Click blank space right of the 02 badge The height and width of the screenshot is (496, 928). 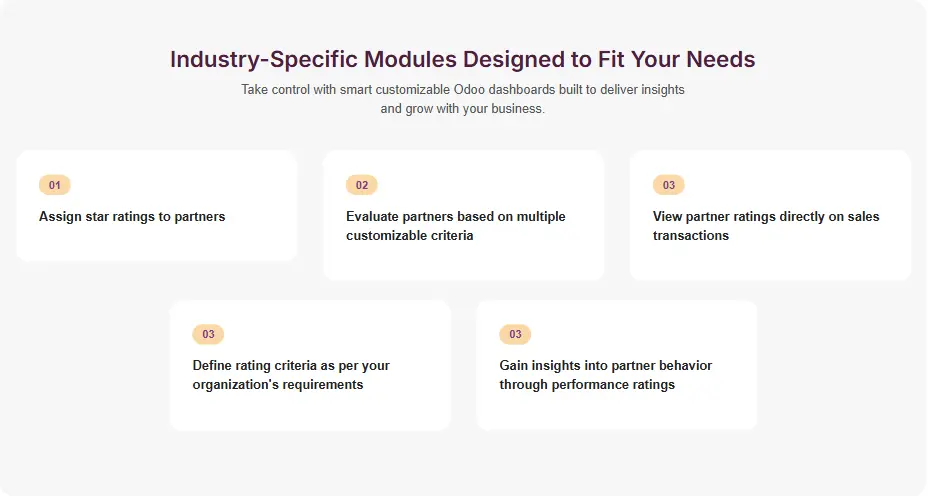(480, 185)
